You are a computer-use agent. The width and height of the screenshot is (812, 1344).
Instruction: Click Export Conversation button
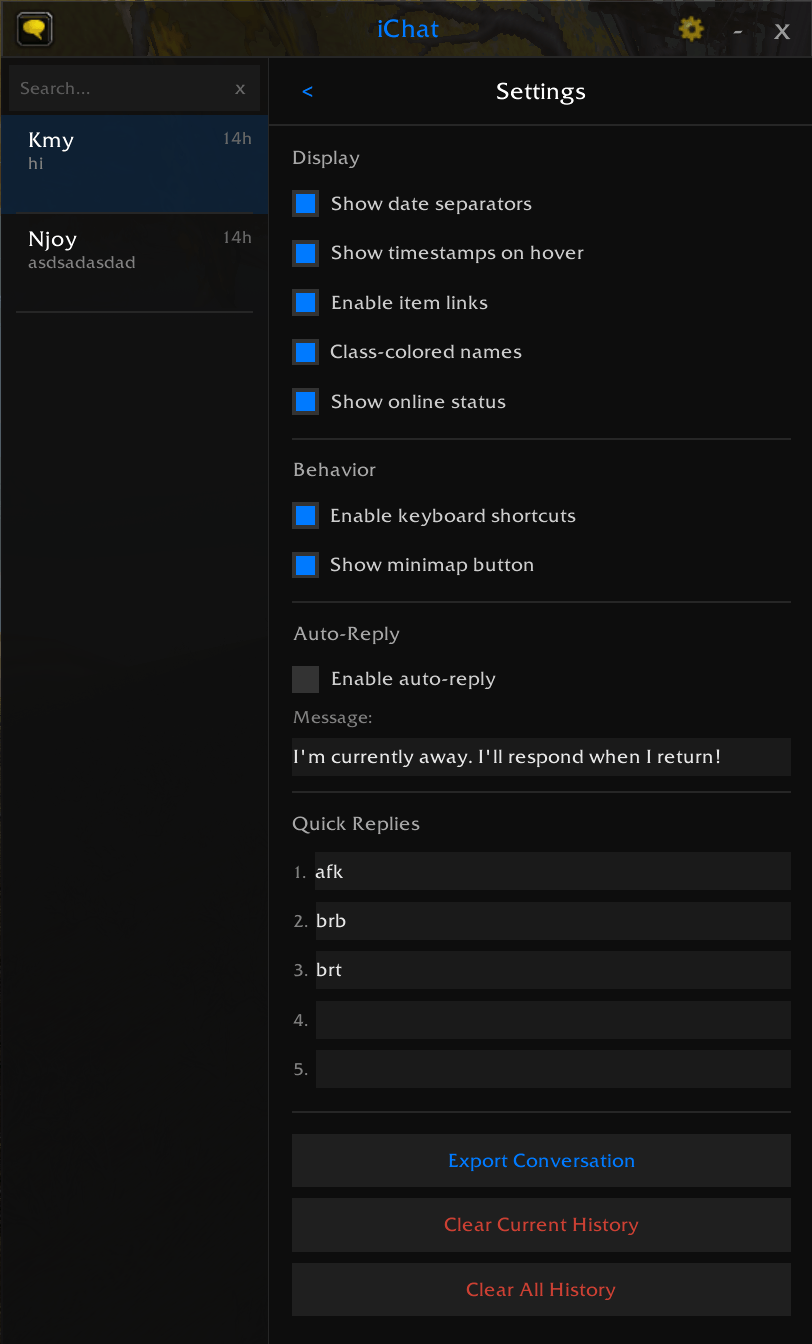tap(541, 1161)
